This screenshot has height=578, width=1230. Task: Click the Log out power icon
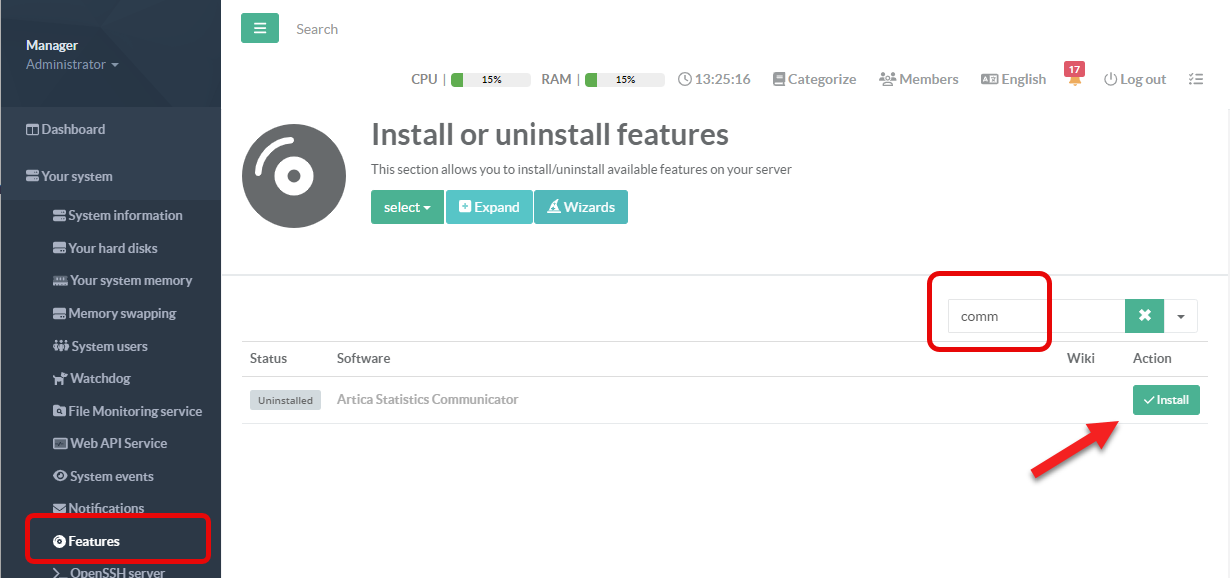[1110, 79]
